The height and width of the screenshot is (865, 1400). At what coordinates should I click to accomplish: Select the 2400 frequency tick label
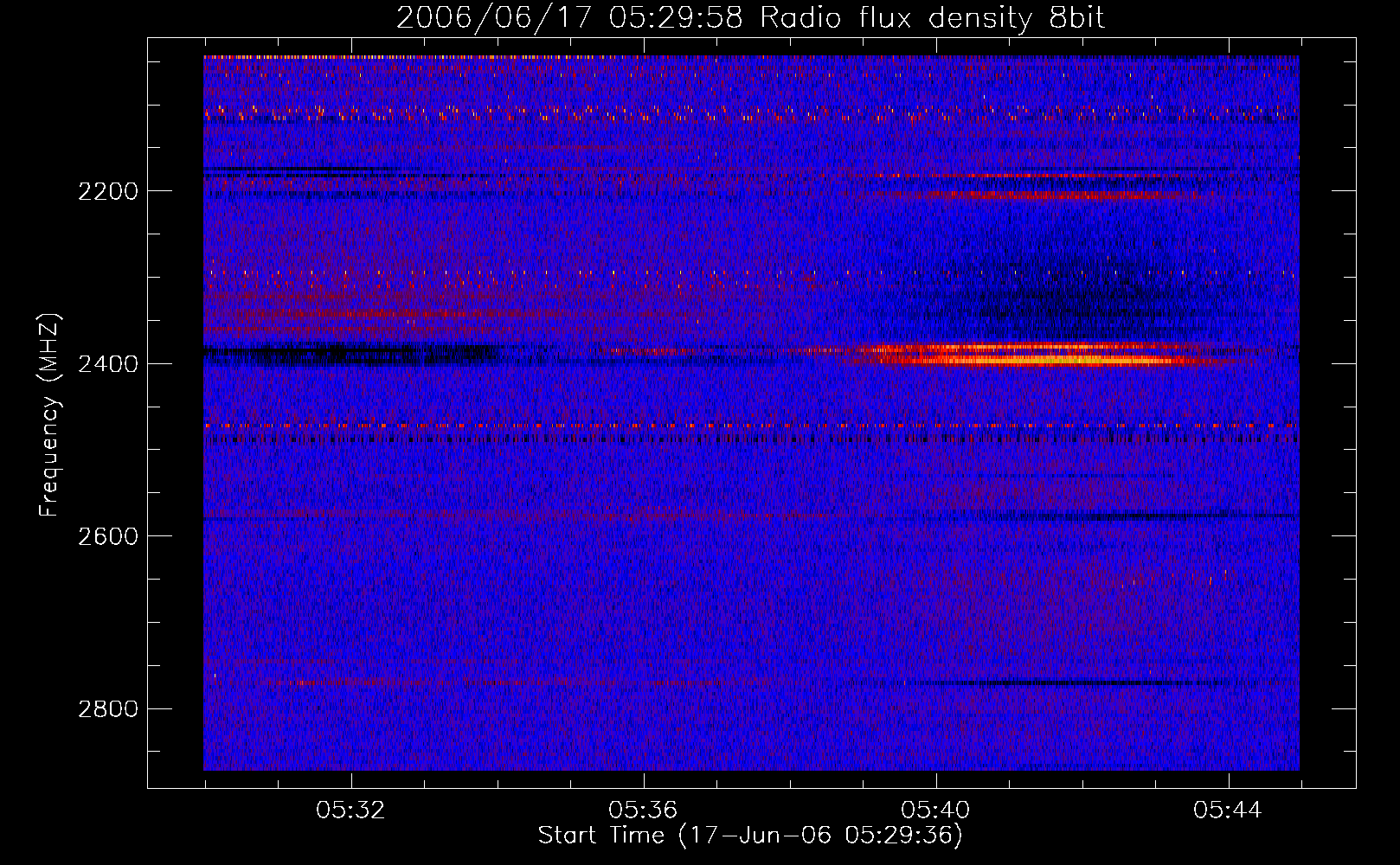coord(108,364)
